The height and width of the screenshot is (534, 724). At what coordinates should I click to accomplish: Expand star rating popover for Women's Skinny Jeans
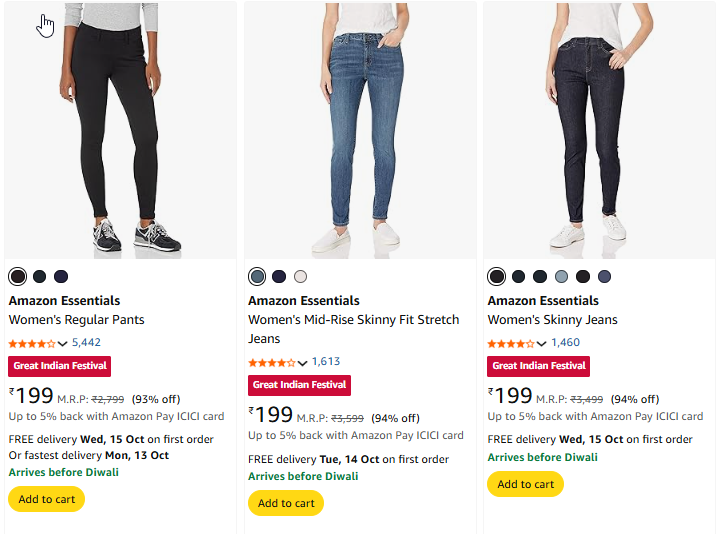pyautogui.click(x=542, y=343)
